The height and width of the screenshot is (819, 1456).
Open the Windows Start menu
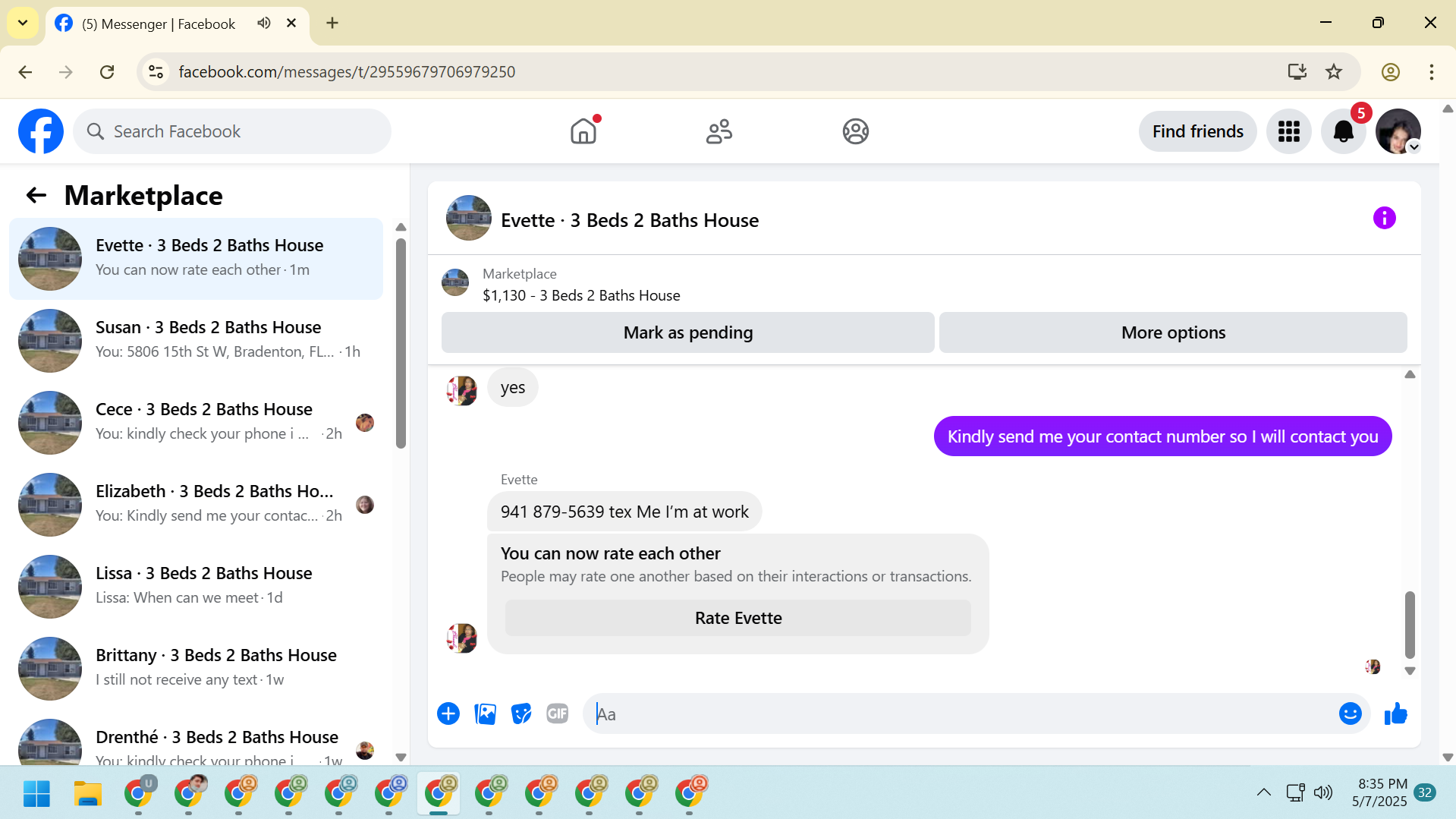(x=36, y=793)
